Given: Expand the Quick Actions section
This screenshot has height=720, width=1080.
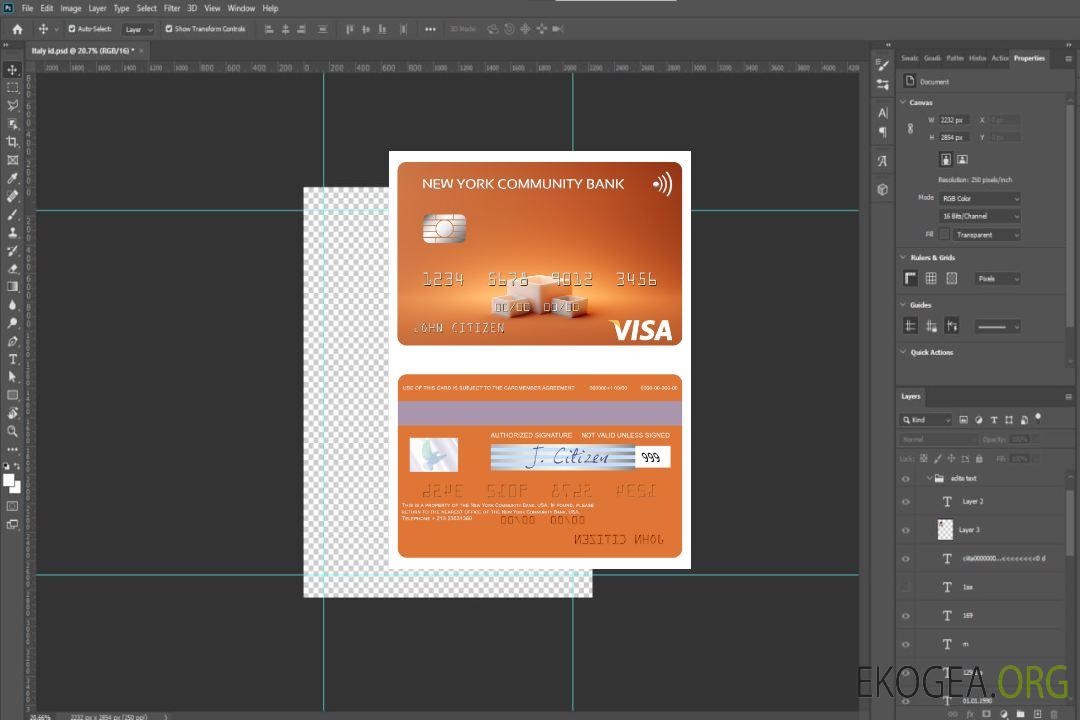Looking at the screenshot, I should tap(904, 352).
